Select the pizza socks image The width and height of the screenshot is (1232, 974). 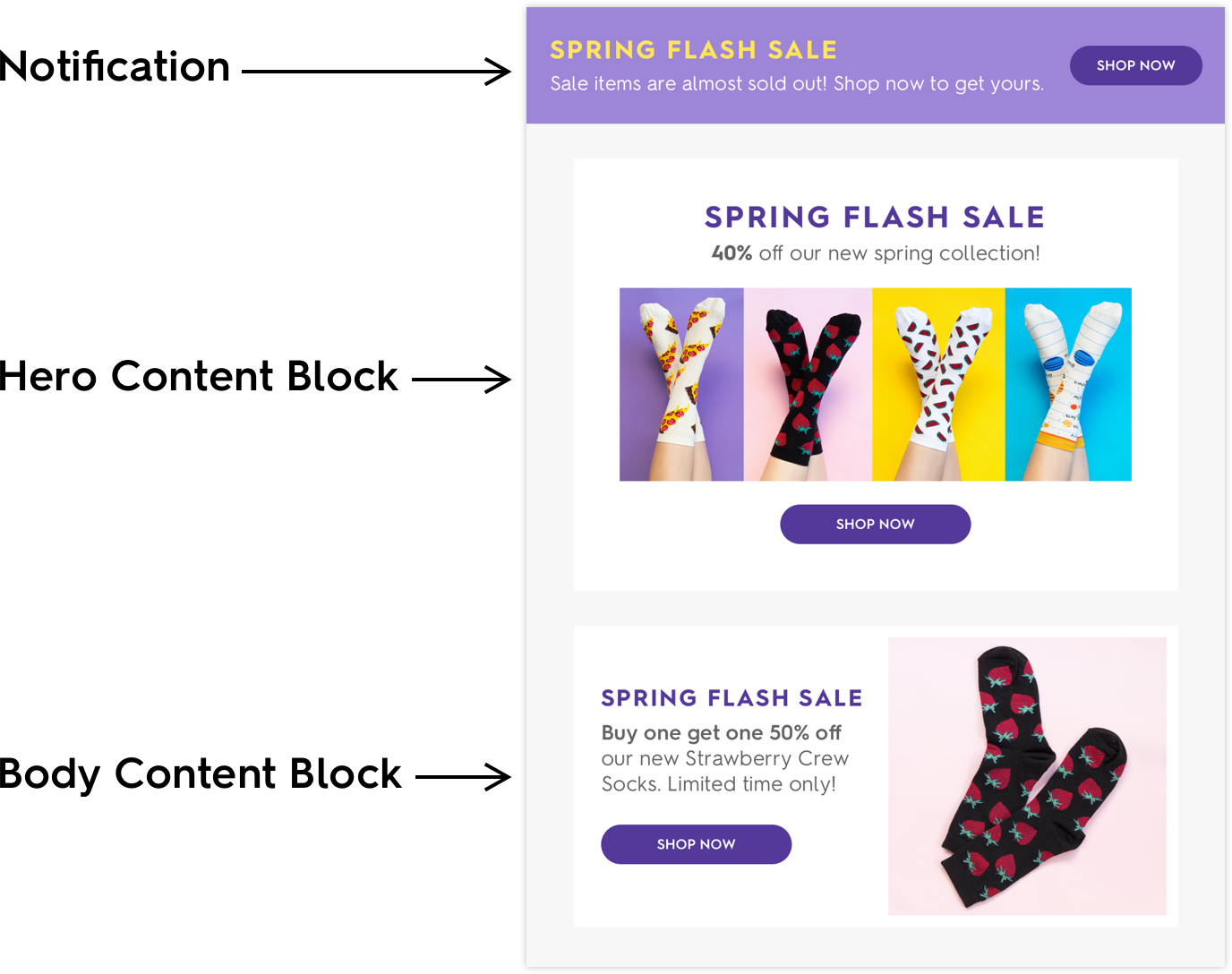pos(681,384)
